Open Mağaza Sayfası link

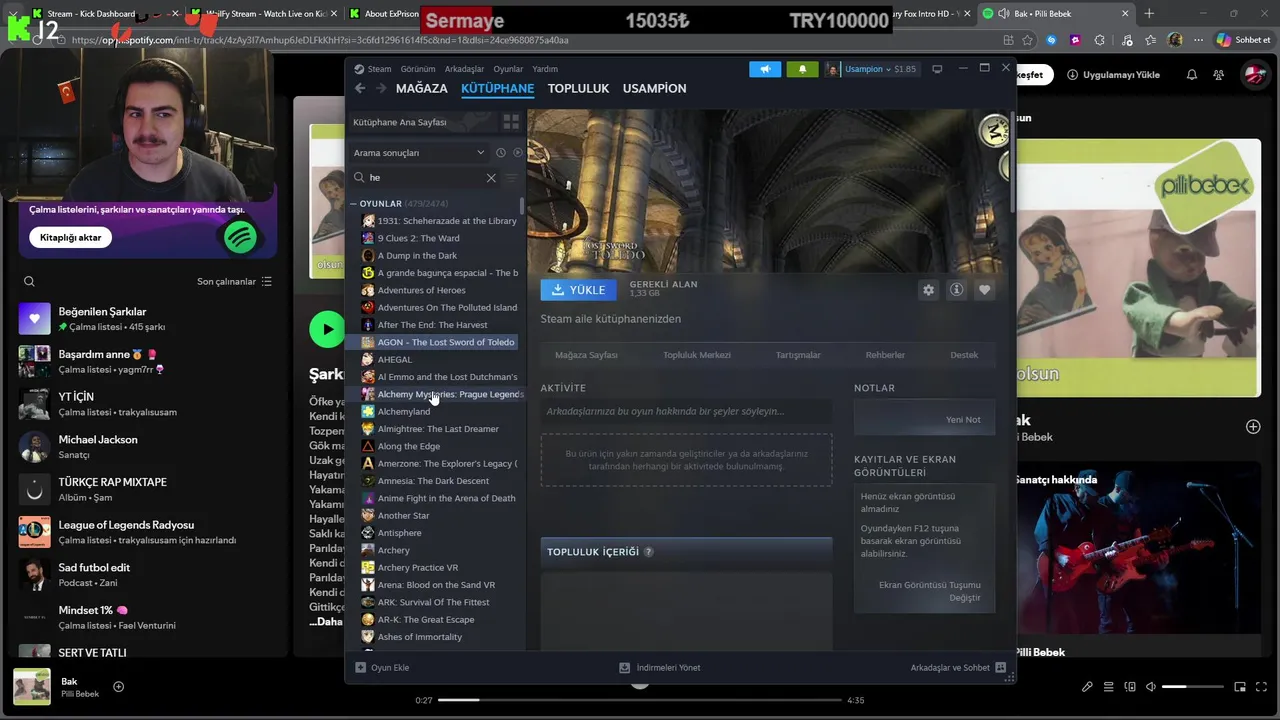pyautogui.click(x=586, y=355)
